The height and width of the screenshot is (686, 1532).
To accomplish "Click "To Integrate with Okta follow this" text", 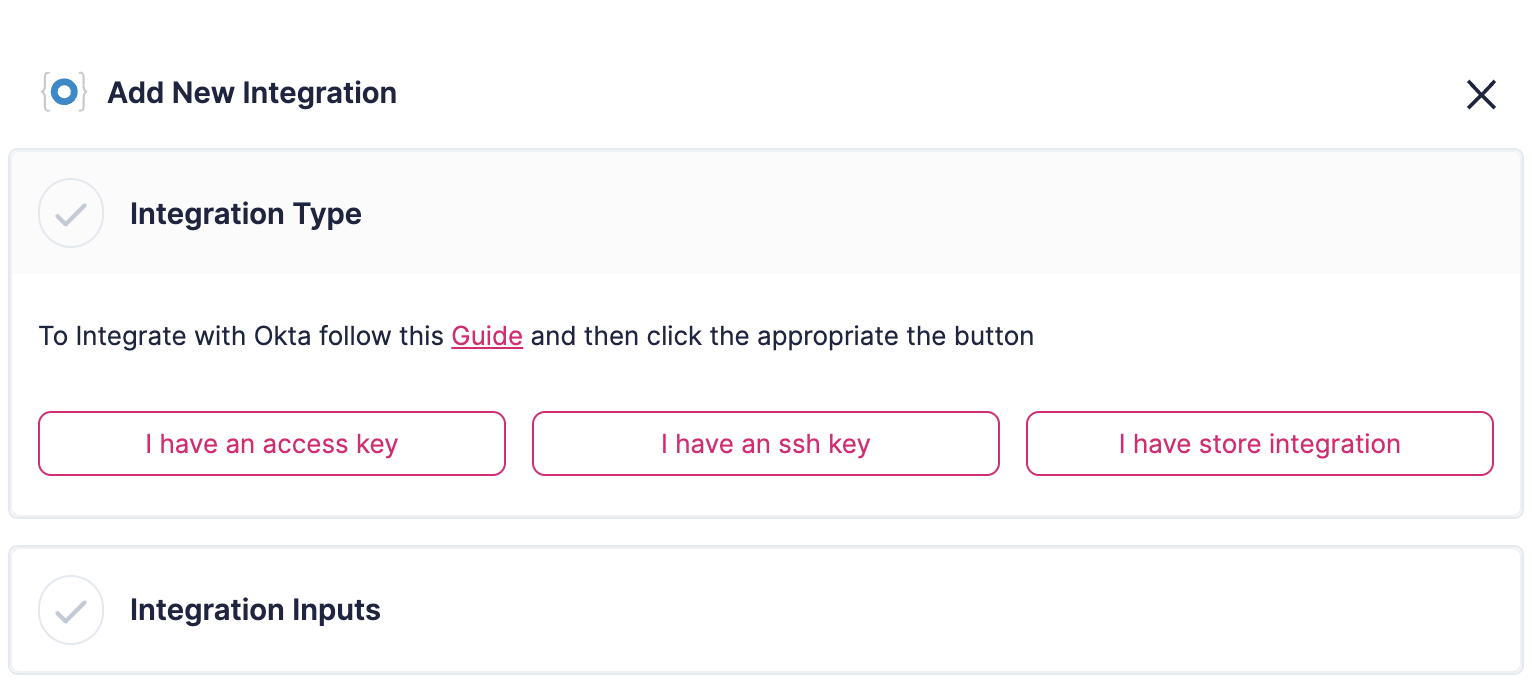I will 242,336.
